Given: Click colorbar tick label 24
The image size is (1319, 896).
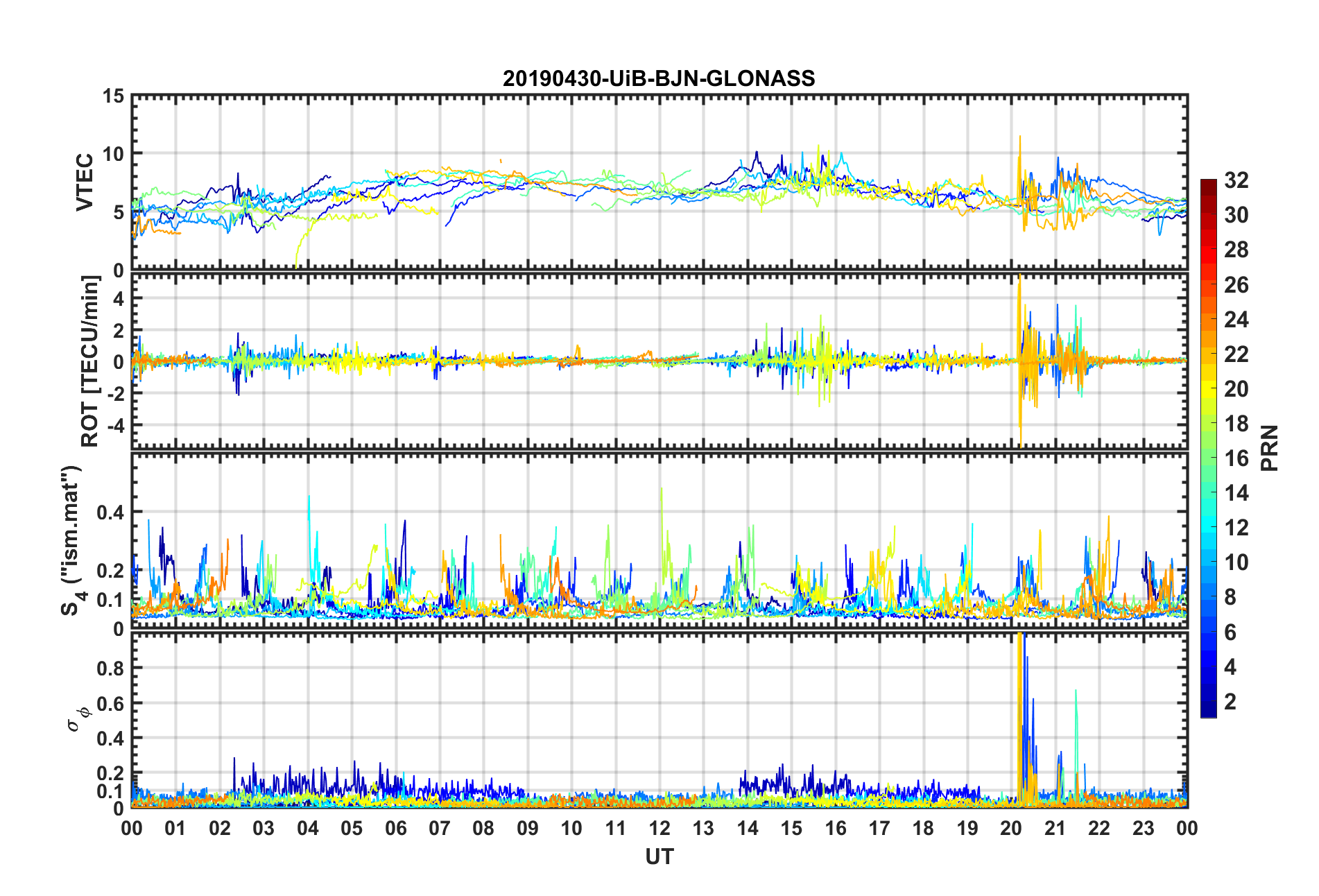Looking at the screenshot, I should pyautogui.click(x=1236, y=320).
